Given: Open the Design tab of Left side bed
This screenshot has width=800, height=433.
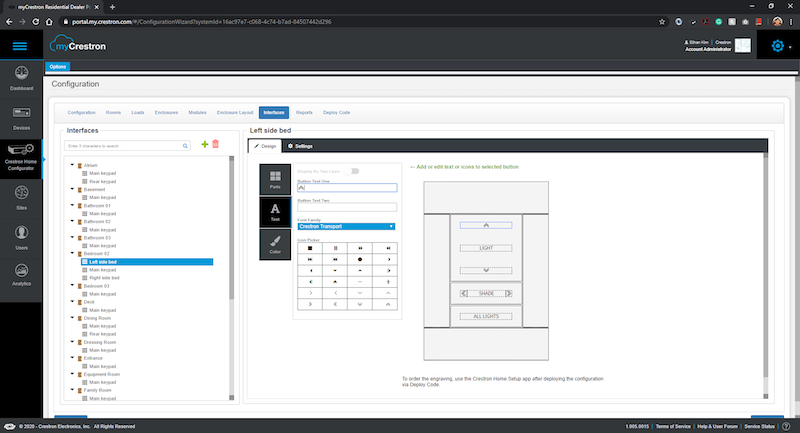Looking at the screenshot, I should tap(265, 146).
